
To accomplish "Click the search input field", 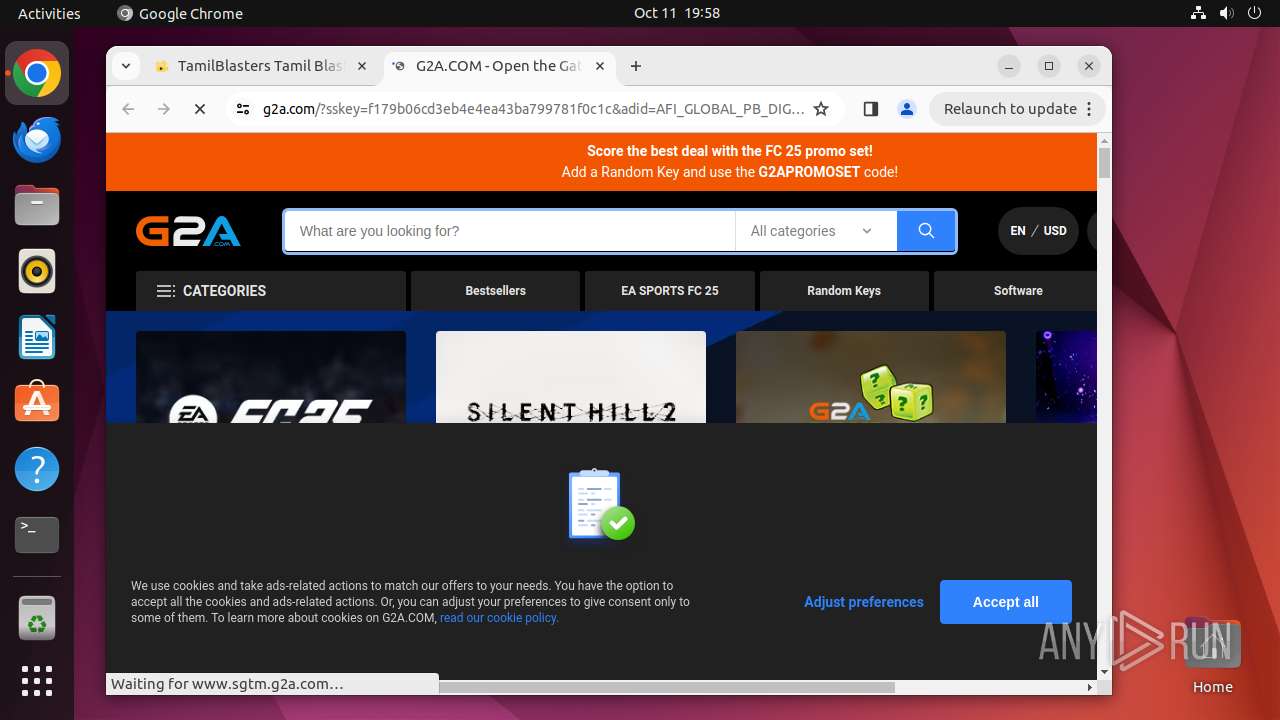I will tap(510, 231).
